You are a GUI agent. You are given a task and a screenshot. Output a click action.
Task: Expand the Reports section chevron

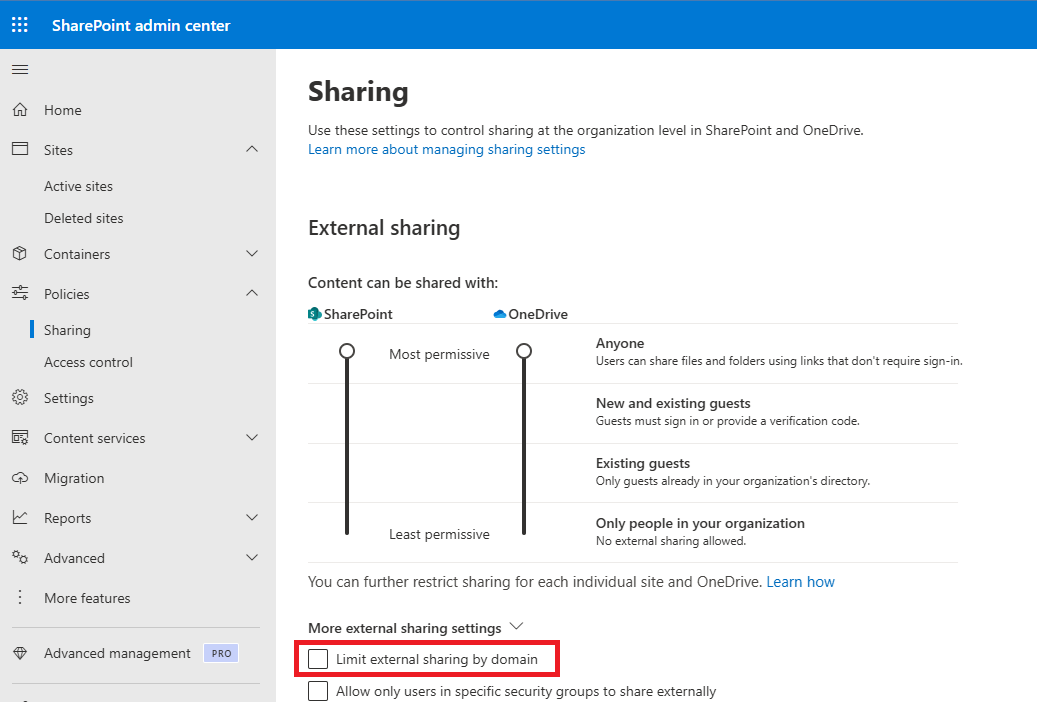(252, 518)
